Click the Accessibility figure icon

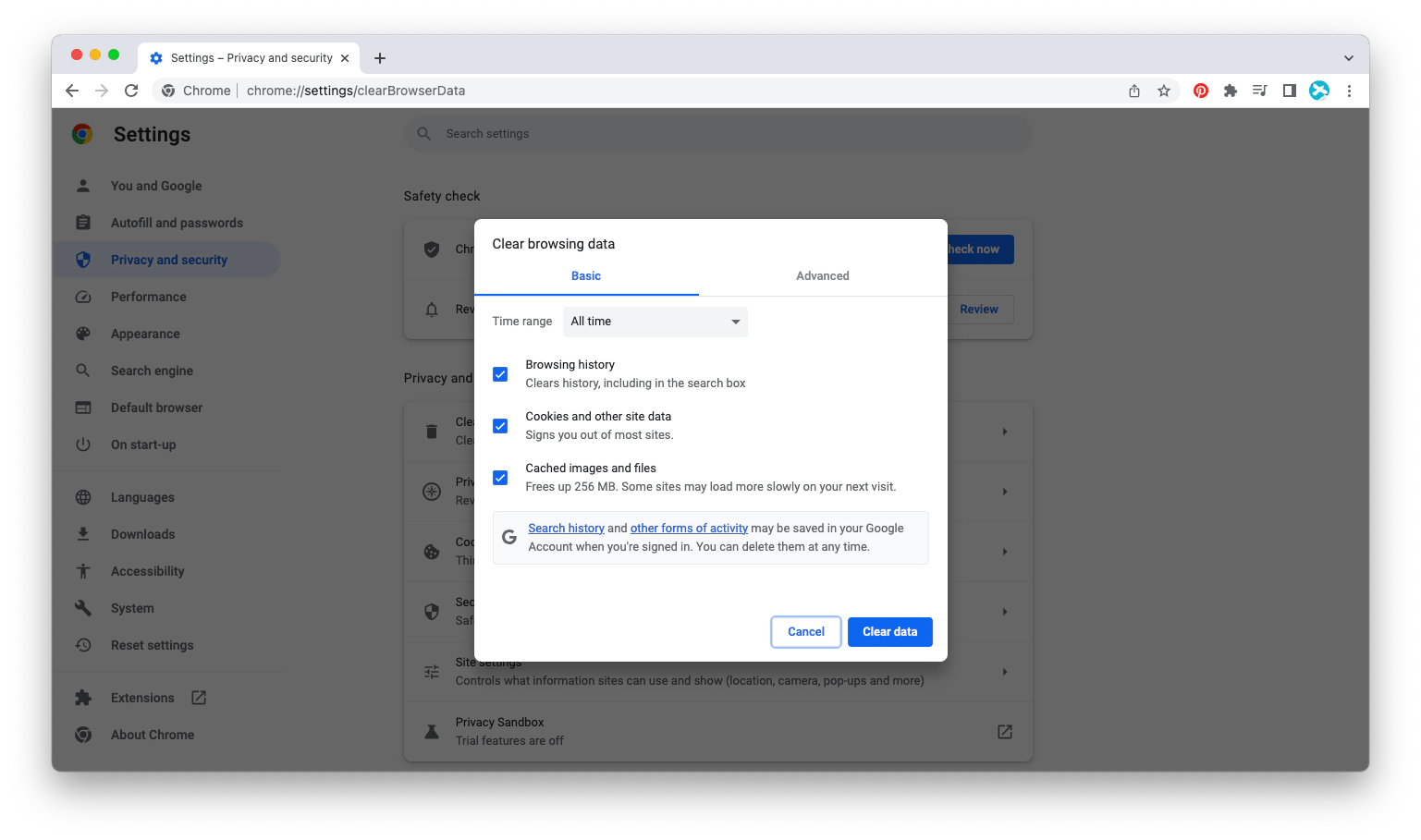pos(83,571)
